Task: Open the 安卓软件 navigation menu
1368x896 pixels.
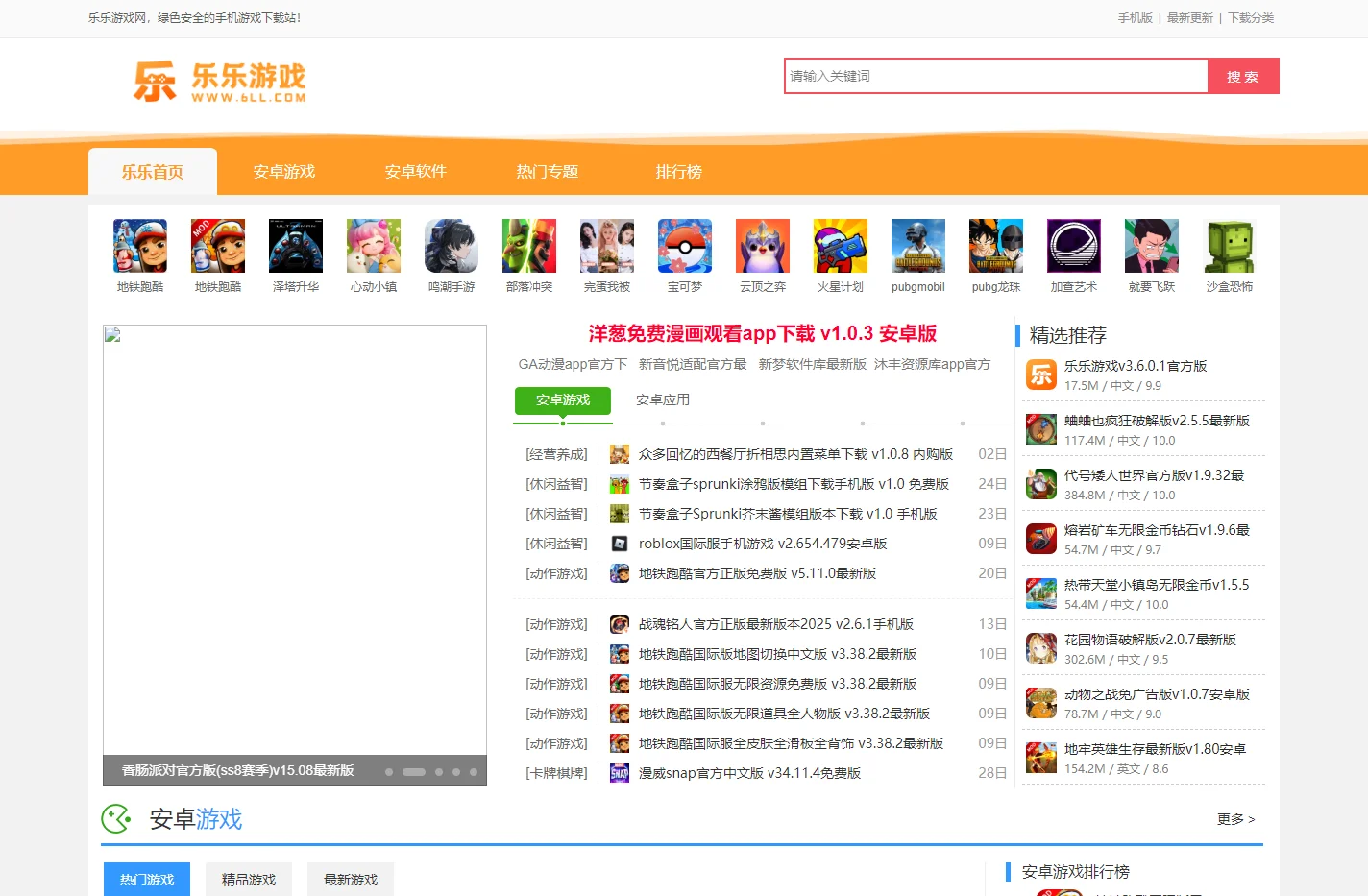Action: [416, 172]
